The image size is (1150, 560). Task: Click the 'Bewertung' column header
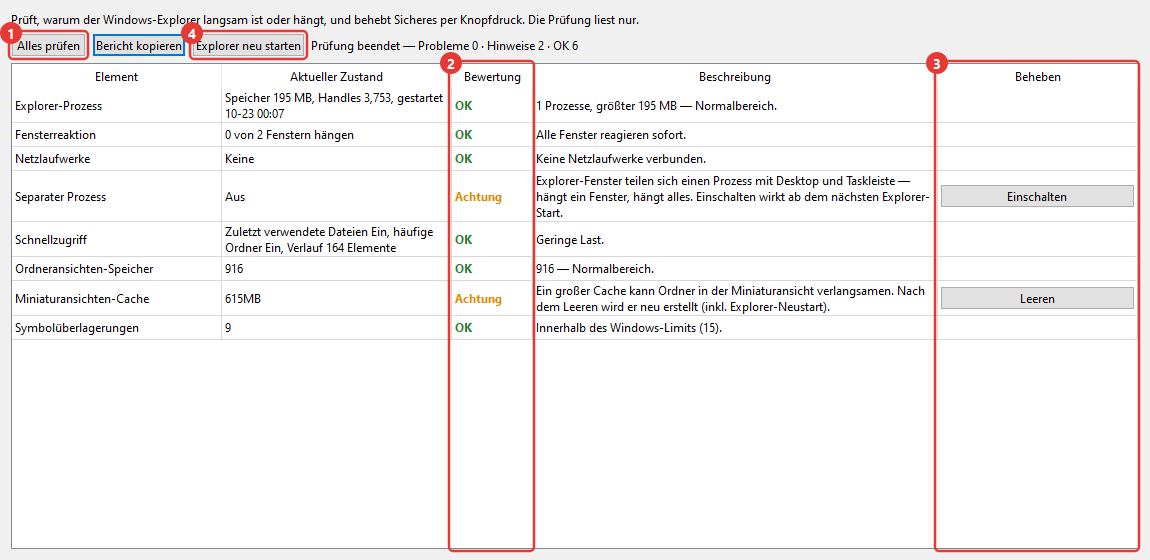(x=492, y=76)
